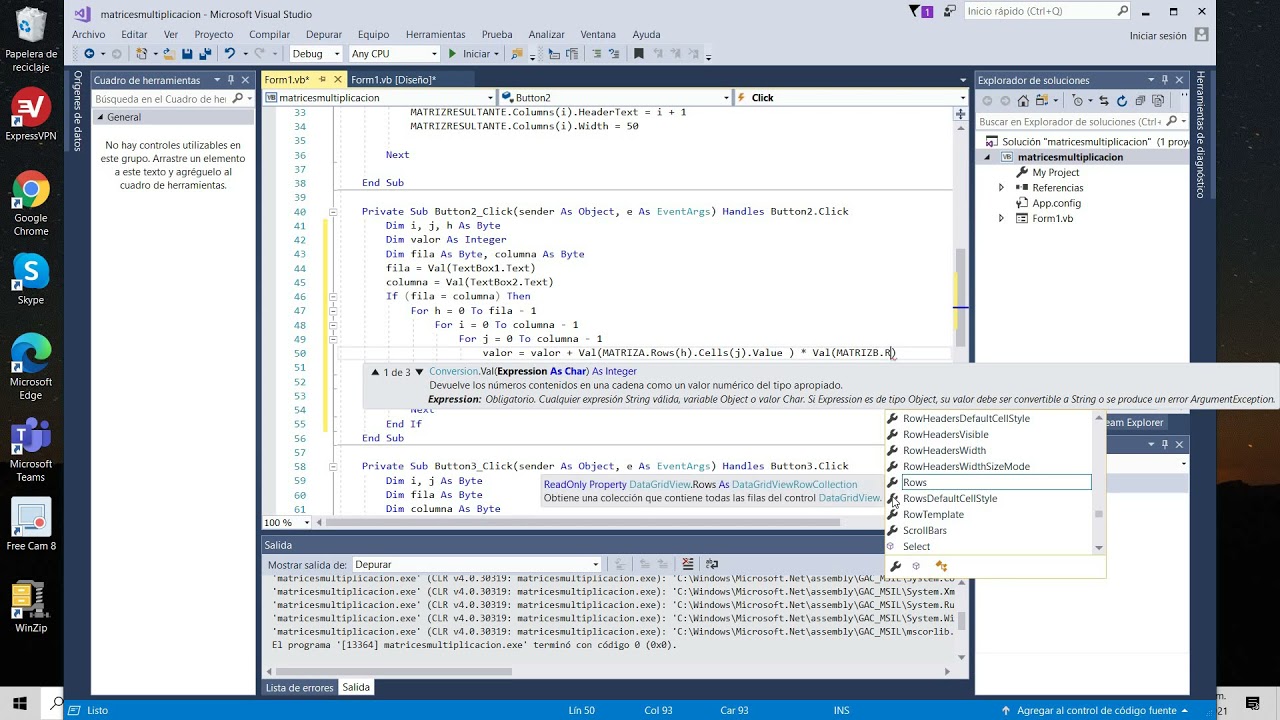This screenshot has height=720, width=1280.
Task: Open the Depurar menu
Action: point(324,34)
